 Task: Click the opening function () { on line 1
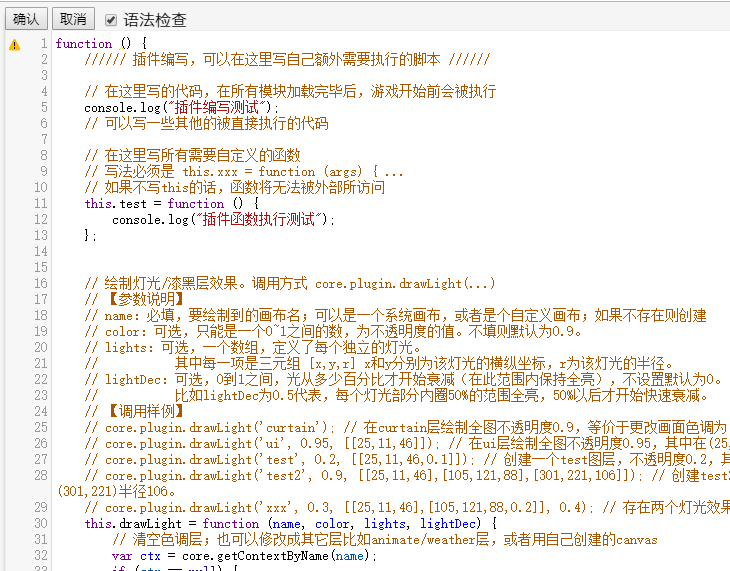101,43
